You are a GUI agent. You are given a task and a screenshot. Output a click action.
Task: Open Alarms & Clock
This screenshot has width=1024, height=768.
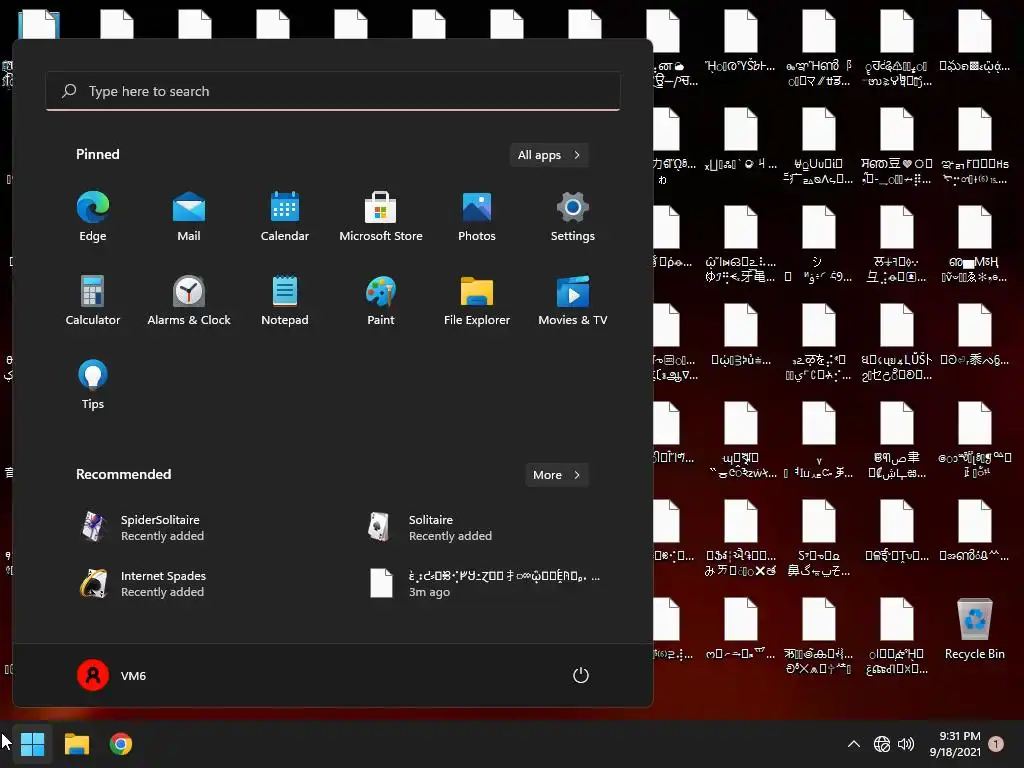189,301
